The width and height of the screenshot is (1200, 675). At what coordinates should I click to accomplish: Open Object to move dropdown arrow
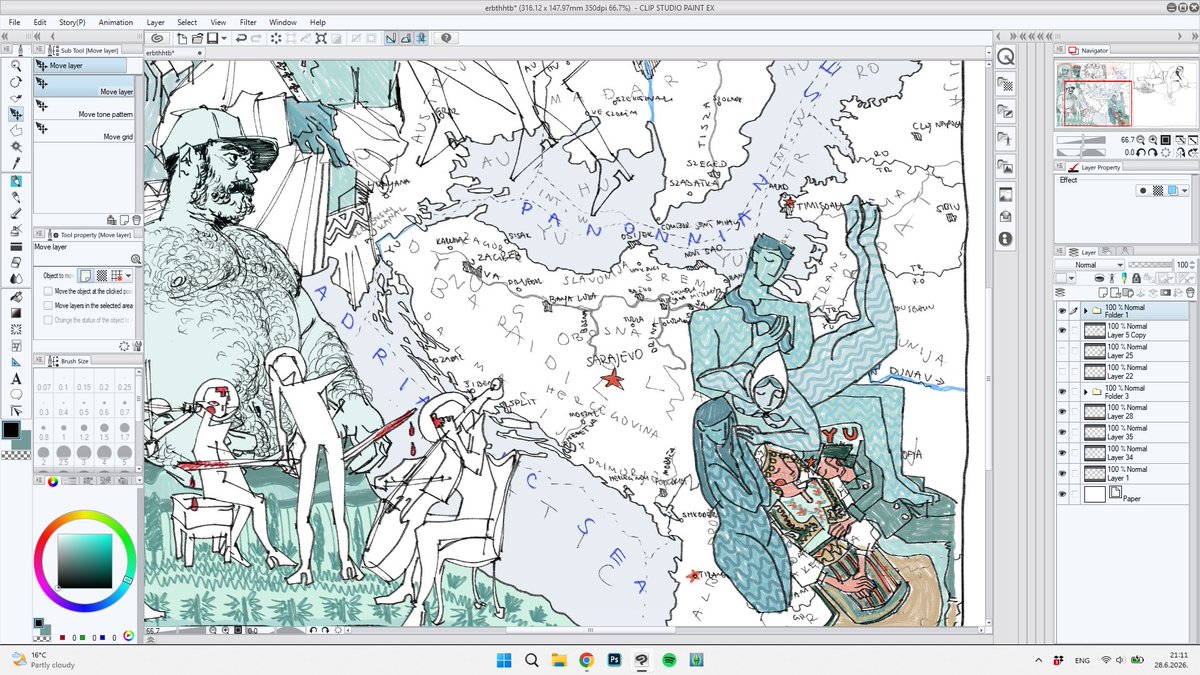click(x=129, y=274)
